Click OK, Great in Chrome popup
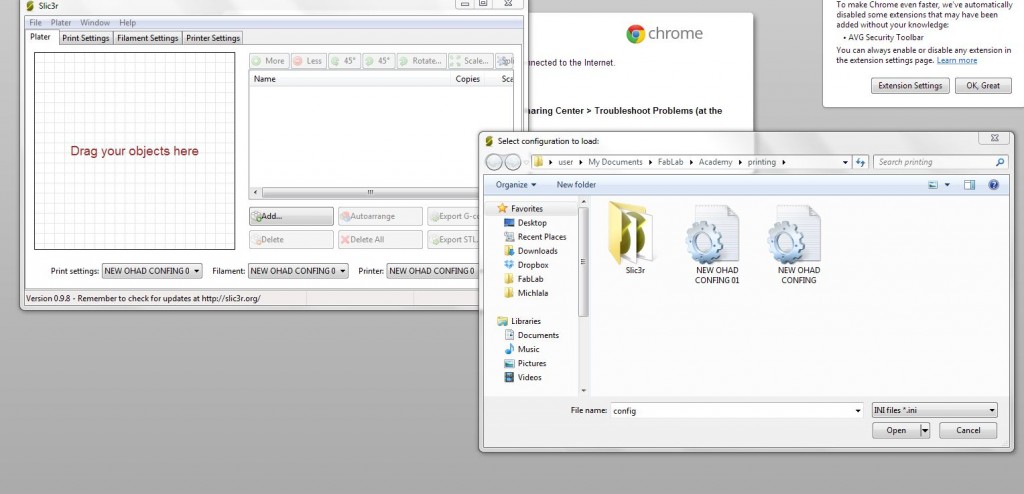 pos(983,86)
